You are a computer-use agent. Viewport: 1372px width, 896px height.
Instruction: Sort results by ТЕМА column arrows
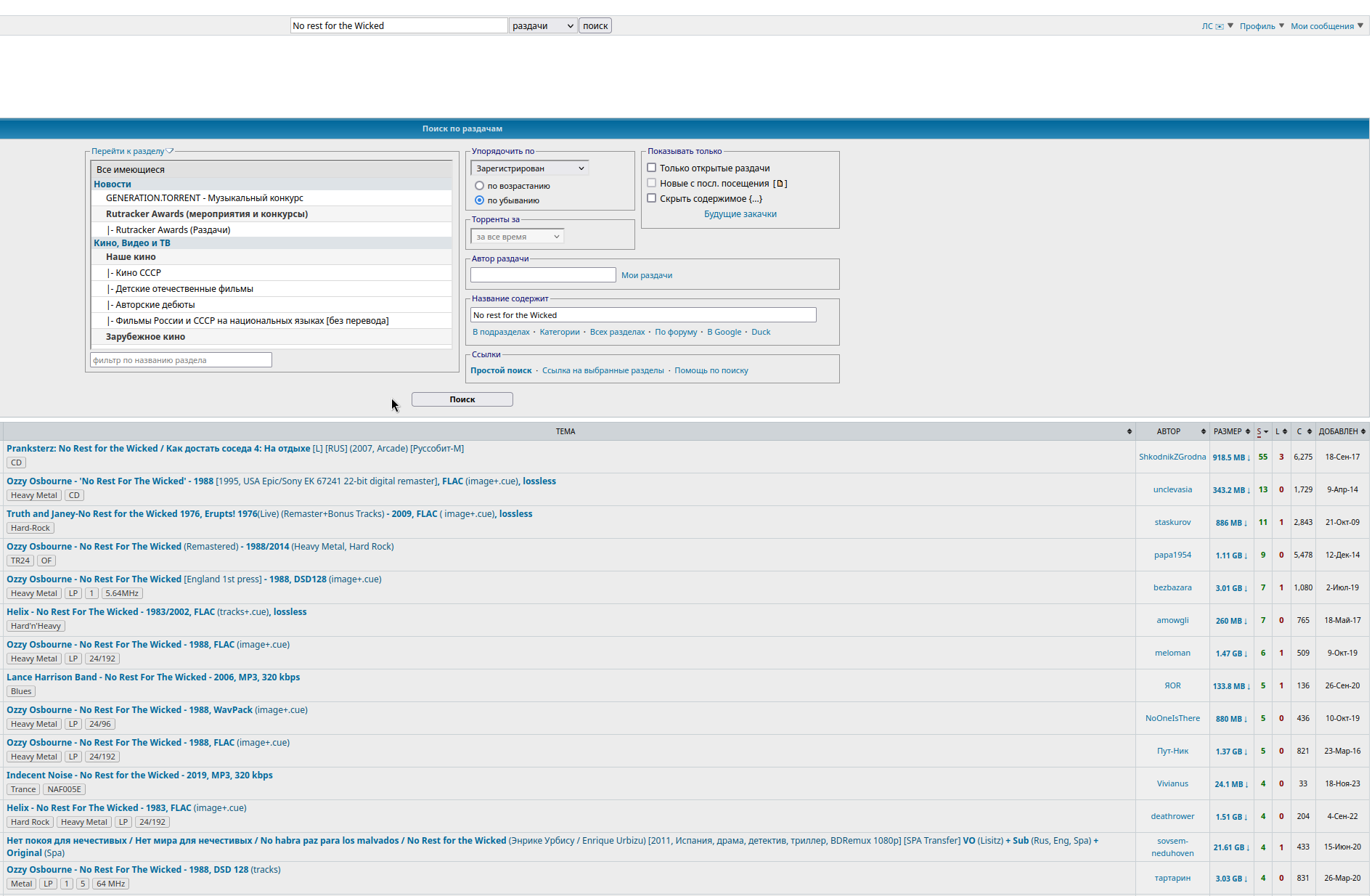tap(1129, 431)
